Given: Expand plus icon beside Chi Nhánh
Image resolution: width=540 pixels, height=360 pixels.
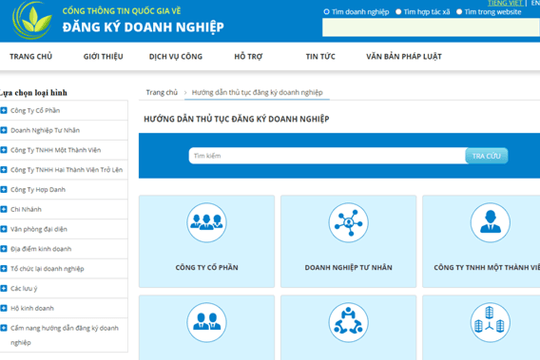Looking at the screenshot, I should click(x=3, y=209).
